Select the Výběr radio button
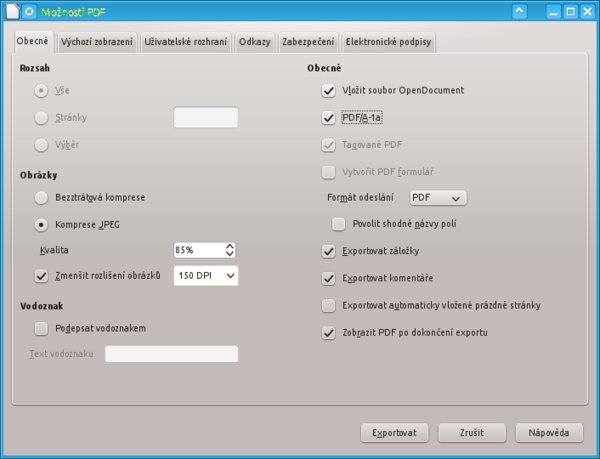The width and height of the screenshot is (600, 459). 41,145
